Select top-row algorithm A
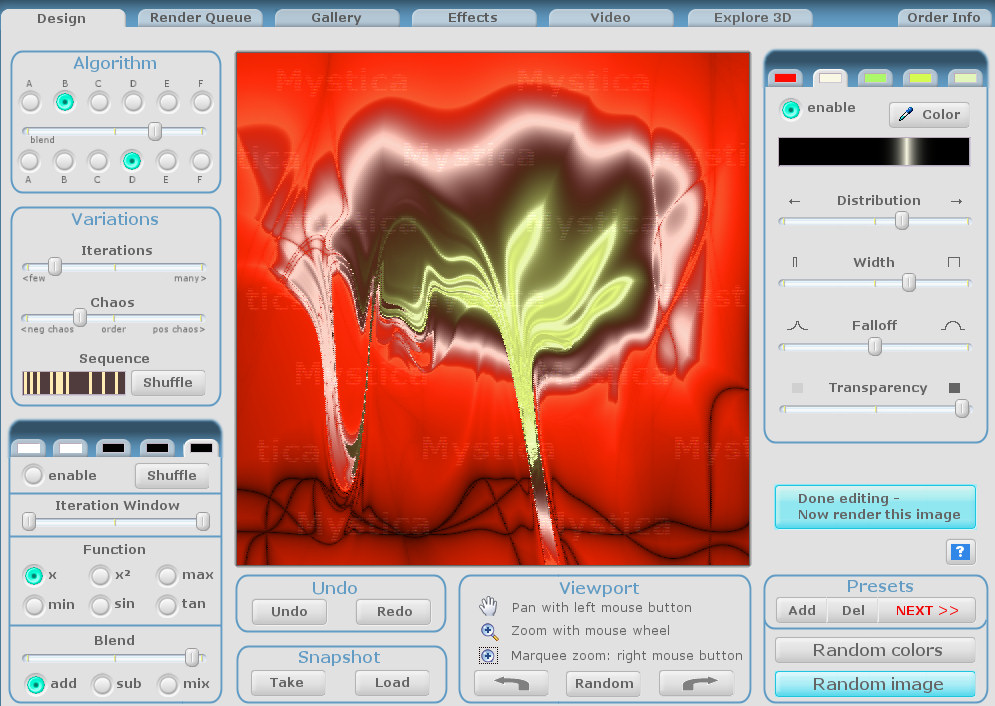Screen dimensions: 995x706 coord(30,101)
